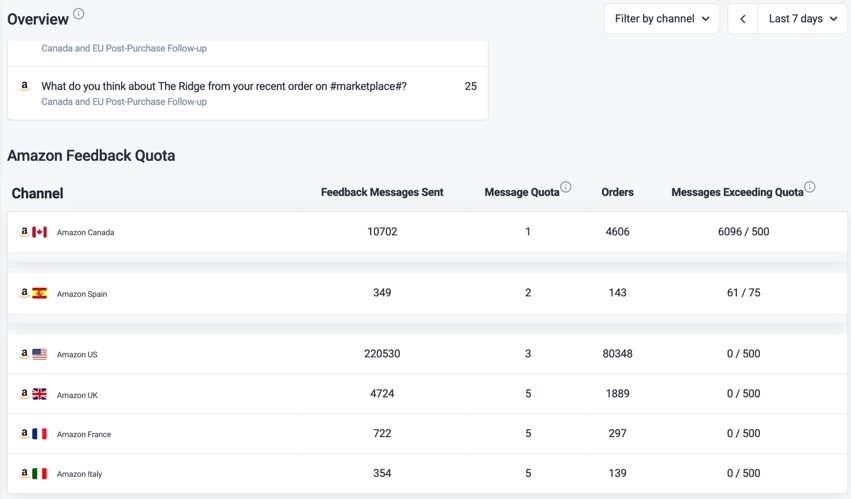Click the 4724 messages sent value
Image resolution: width=851 pixels, height=499 pixels.
[382, 394]
